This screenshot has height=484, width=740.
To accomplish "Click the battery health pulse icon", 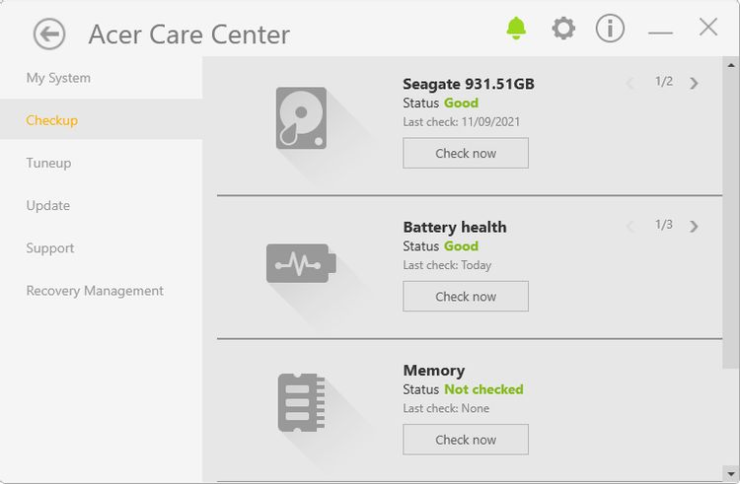I will point(301,263).
